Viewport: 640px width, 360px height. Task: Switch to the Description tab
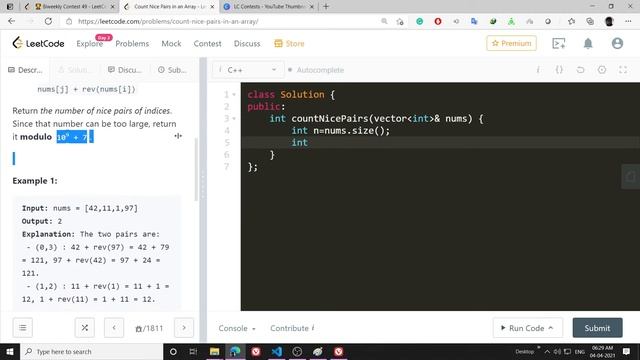pos(25,70)
